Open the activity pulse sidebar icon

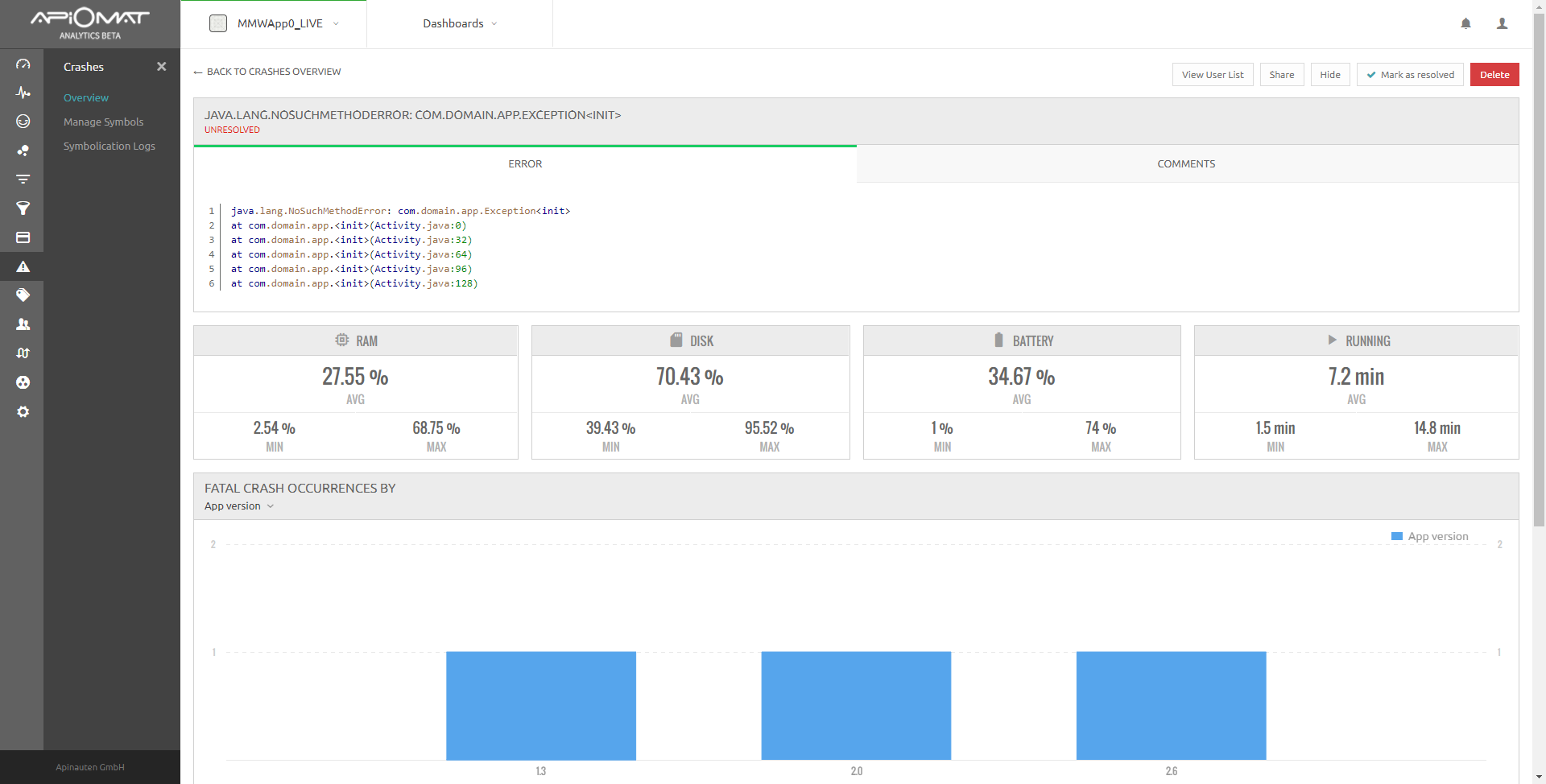point(23,93)
